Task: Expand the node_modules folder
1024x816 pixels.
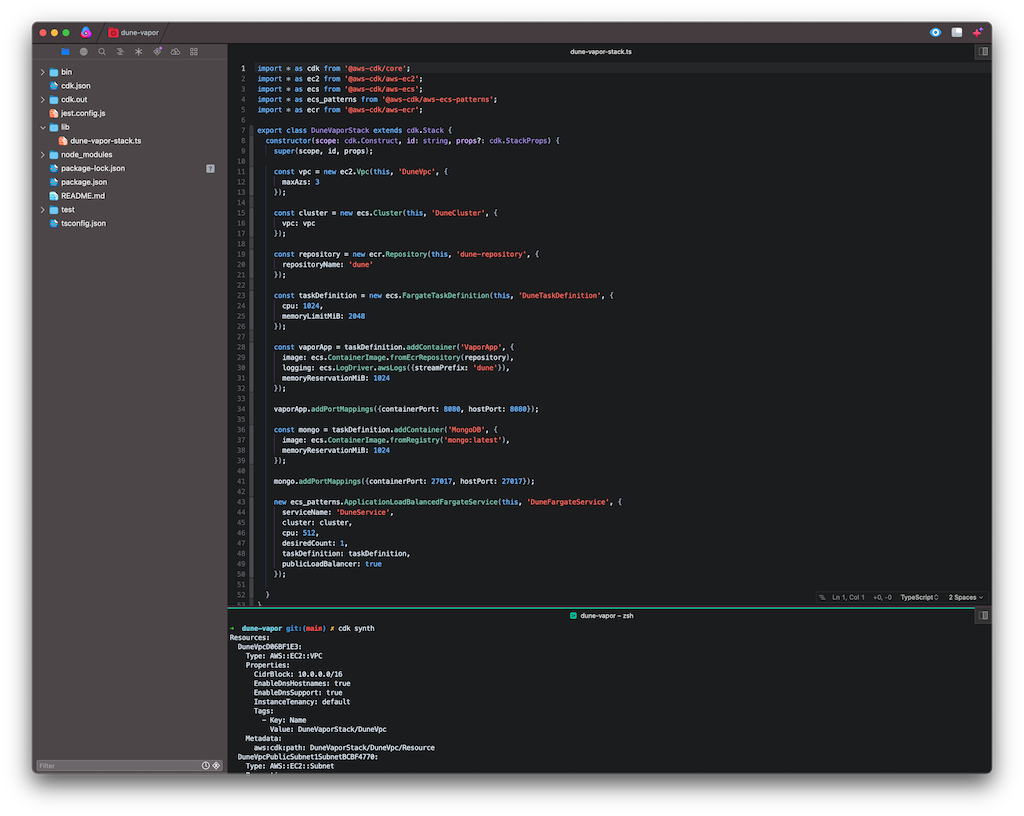Action: [x=42, y=155]
